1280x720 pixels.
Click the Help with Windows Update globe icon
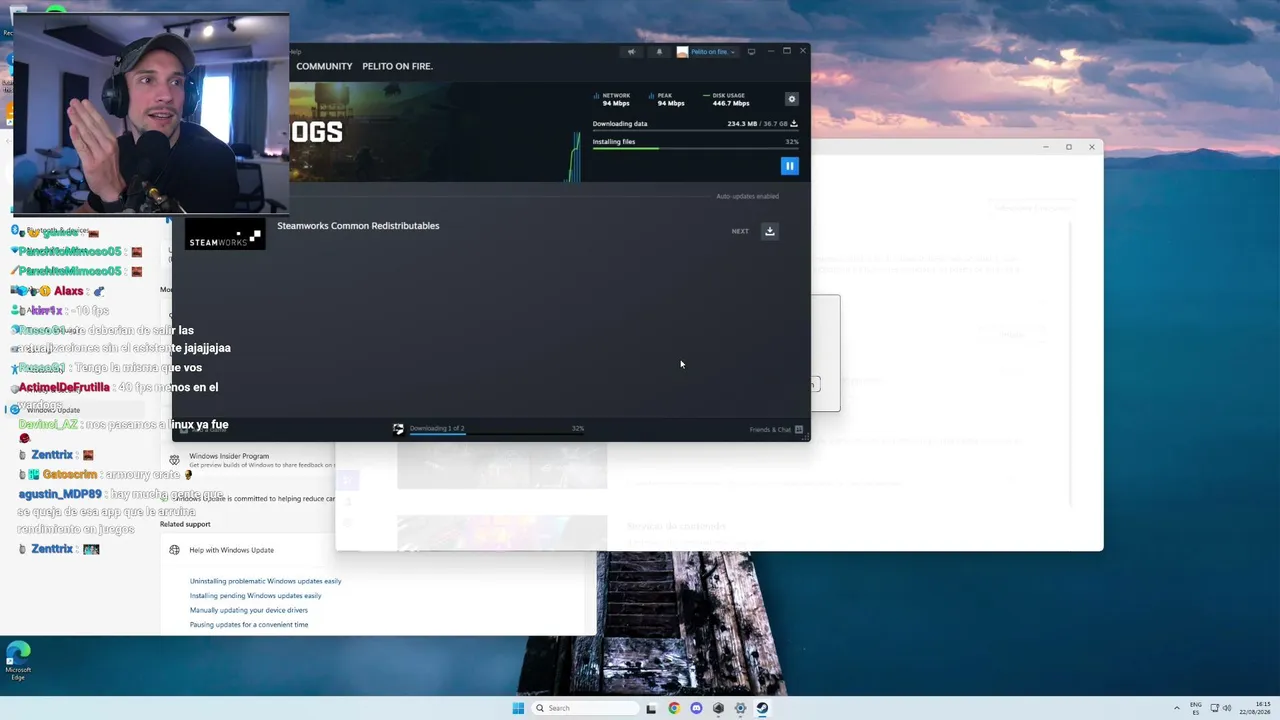pyautogui.click(x=175, y=550)
